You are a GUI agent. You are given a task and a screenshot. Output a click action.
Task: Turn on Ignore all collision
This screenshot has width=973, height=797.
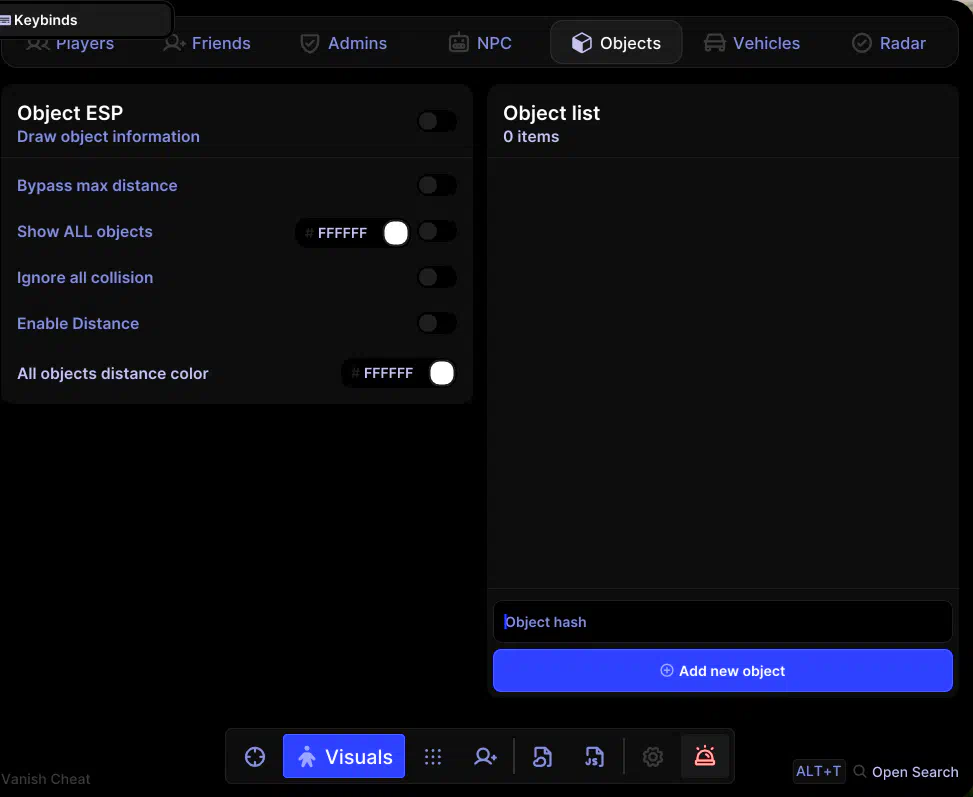point(436,278)
